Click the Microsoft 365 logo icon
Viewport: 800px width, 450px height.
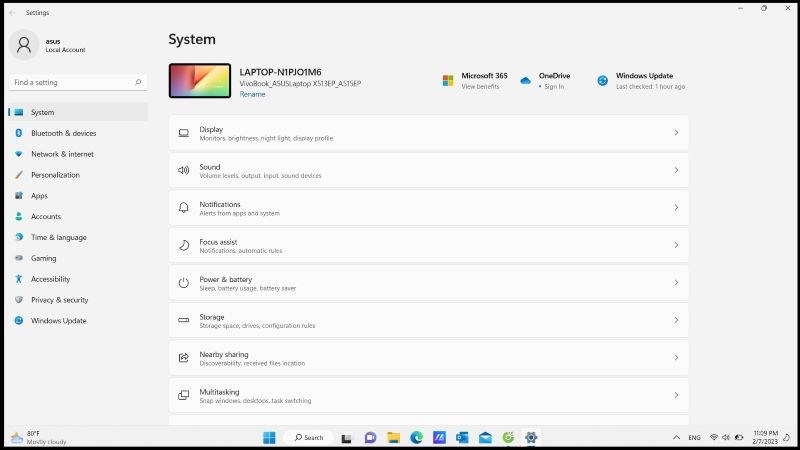click(448, 81)
